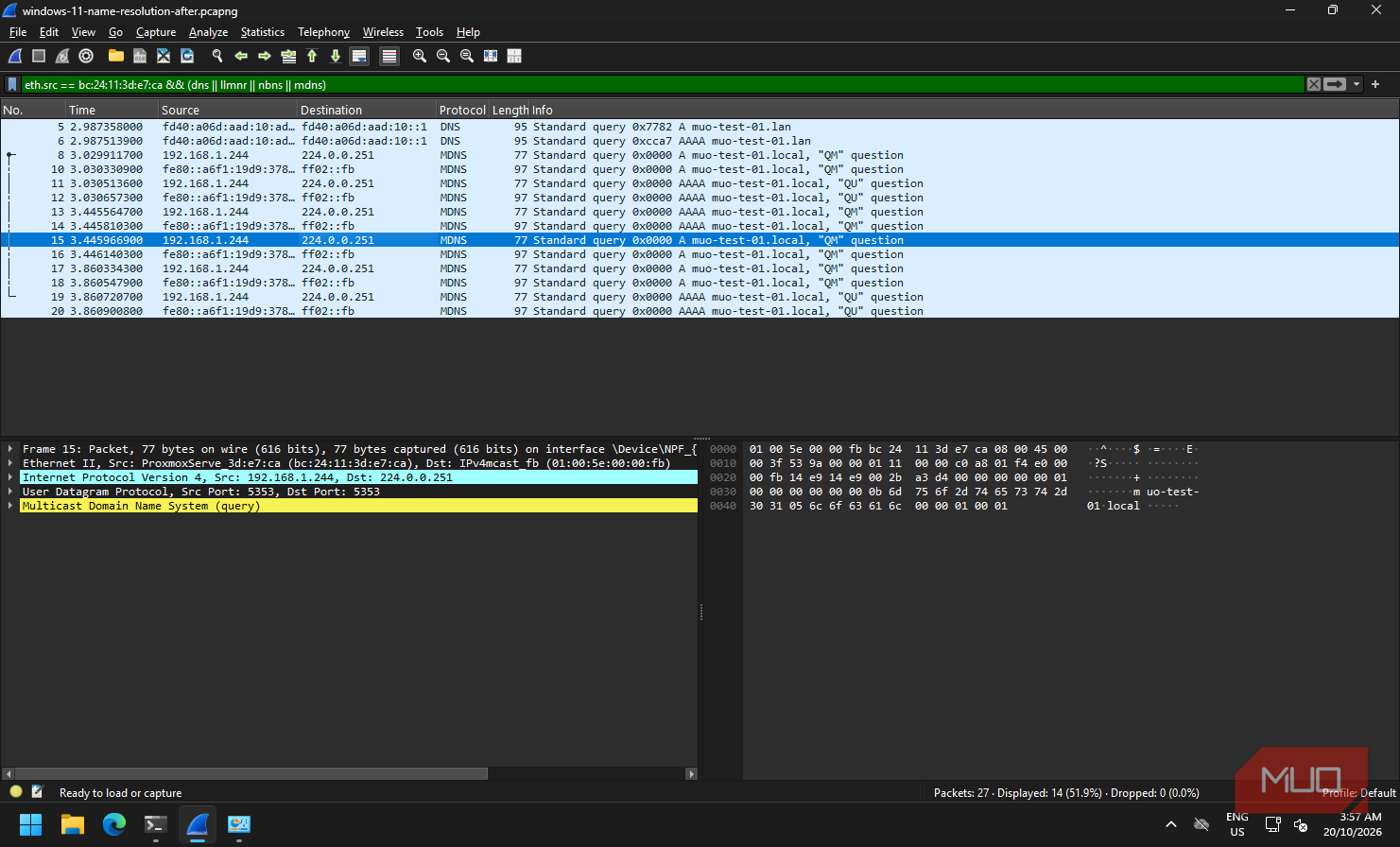The height and width of the screenshot is (847, 1400).
Task: Zoom in the packet text
Action: (x=420, y=56)
